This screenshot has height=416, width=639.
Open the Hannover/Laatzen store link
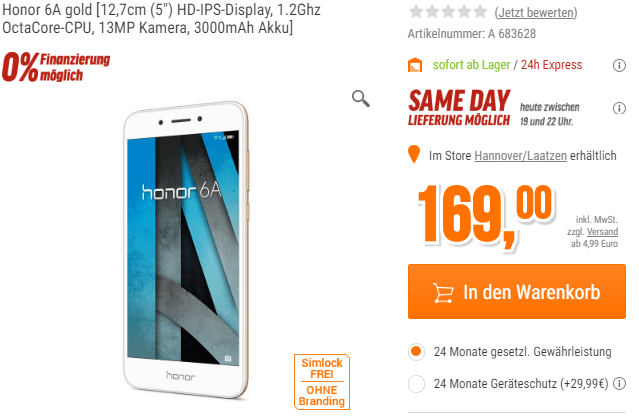click(520, 156)
